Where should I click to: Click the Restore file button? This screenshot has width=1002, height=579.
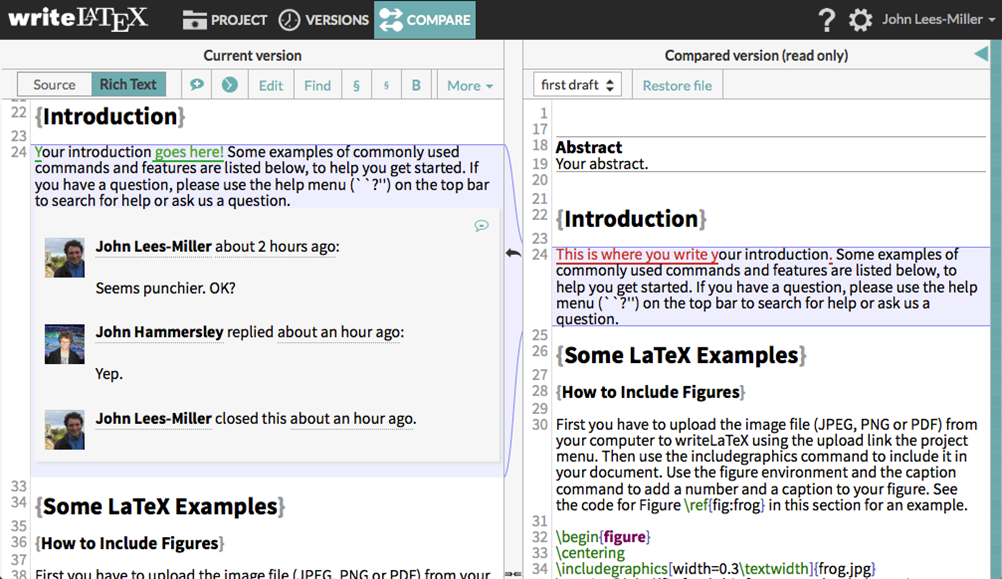(677, 85)
